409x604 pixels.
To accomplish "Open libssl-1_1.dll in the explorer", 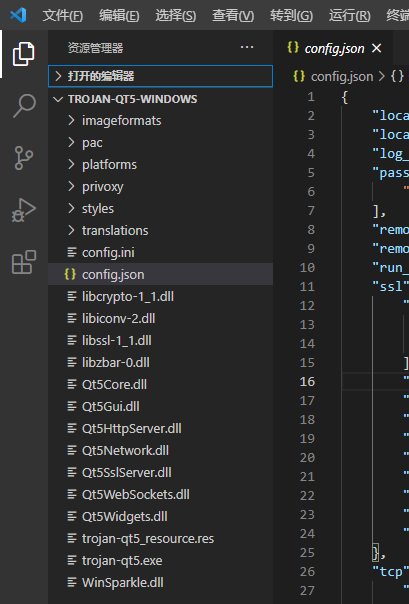I will [x=161, y=340].
